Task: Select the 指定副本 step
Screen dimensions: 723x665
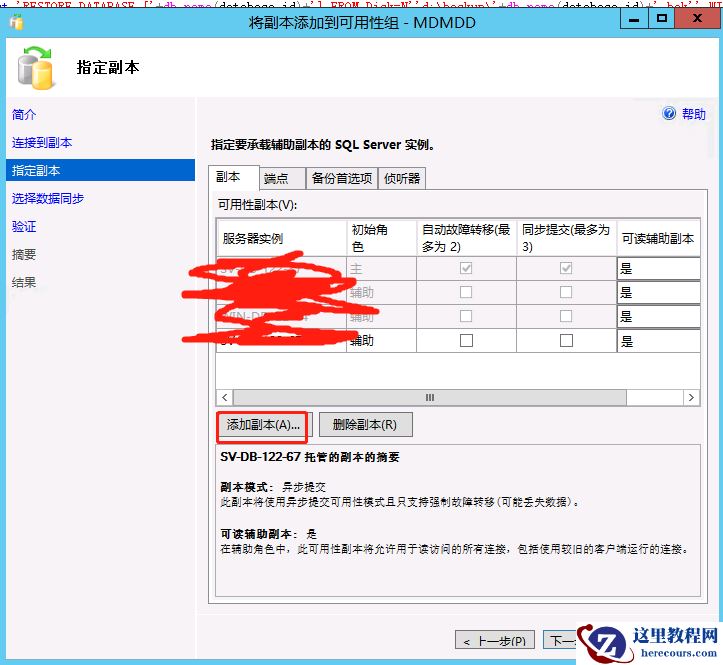Action: click(x=101, y=170)
